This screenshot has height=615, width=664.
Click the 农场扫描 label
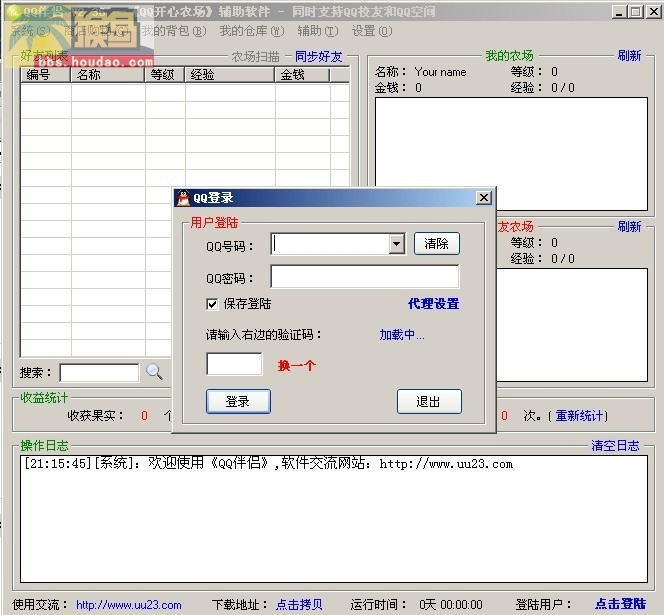point(255,56)
